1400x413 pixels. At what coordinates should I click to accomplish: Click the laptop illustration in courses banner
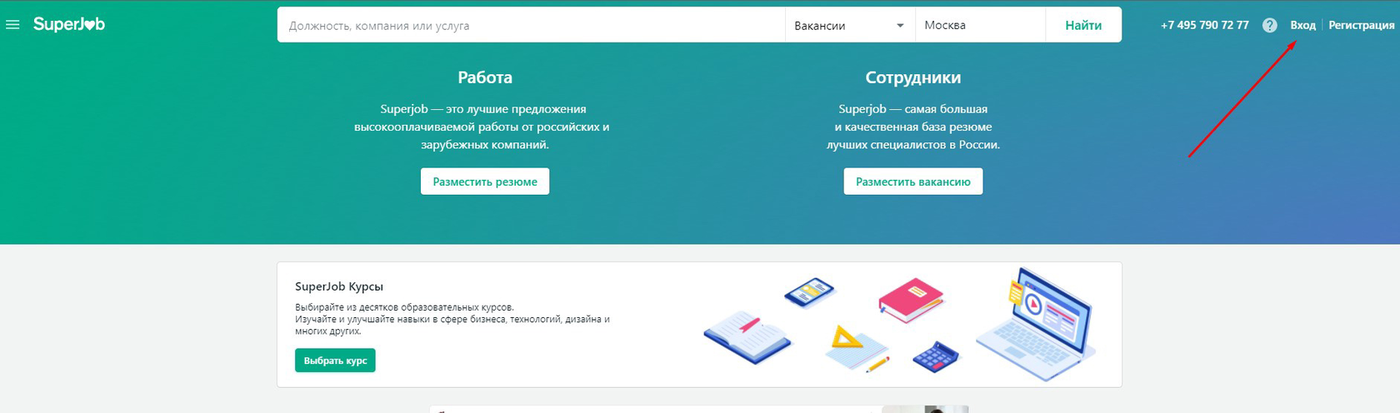click(x=1040, y=319)
